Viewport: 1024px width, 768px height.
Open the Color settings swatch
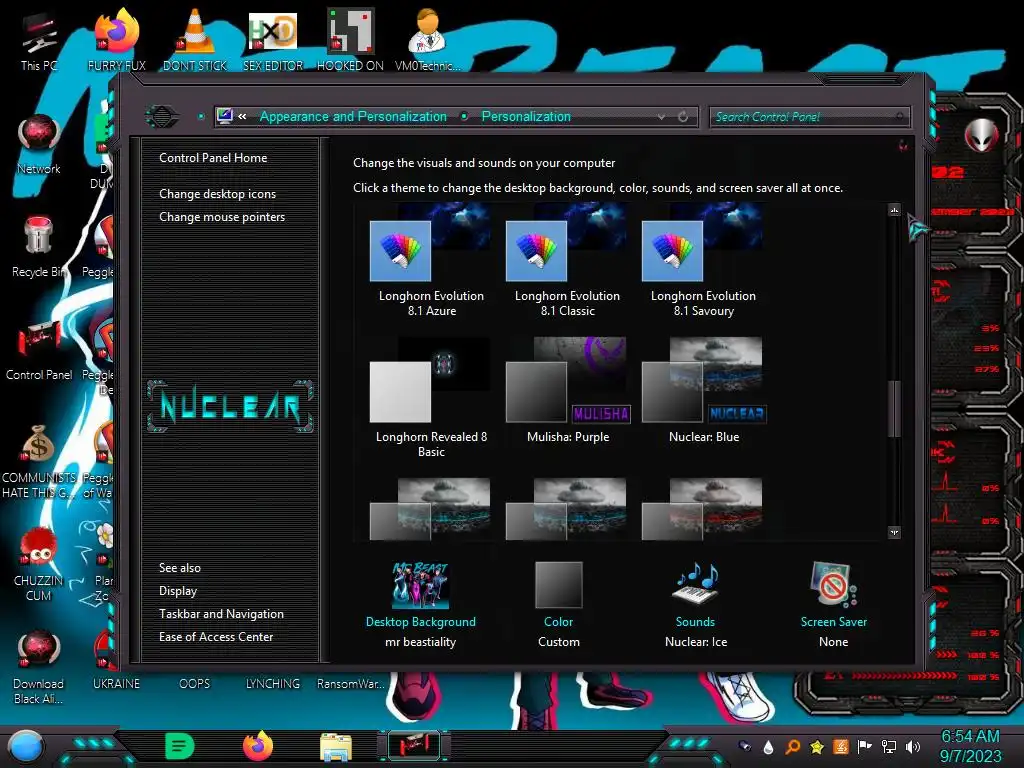click(x=558, y=585)
